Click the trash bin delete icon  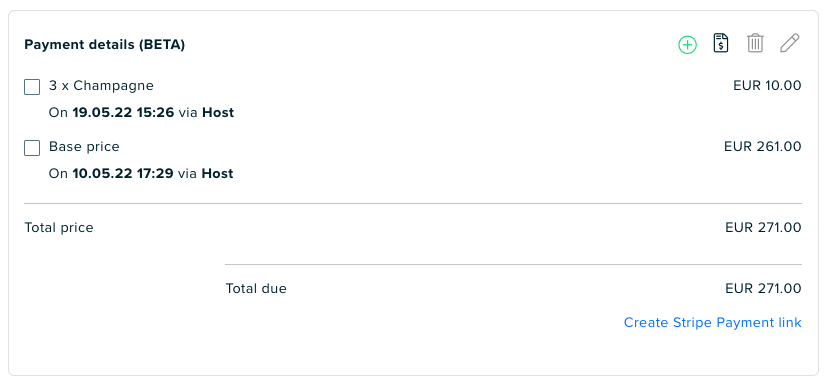[x=755, y=43]
